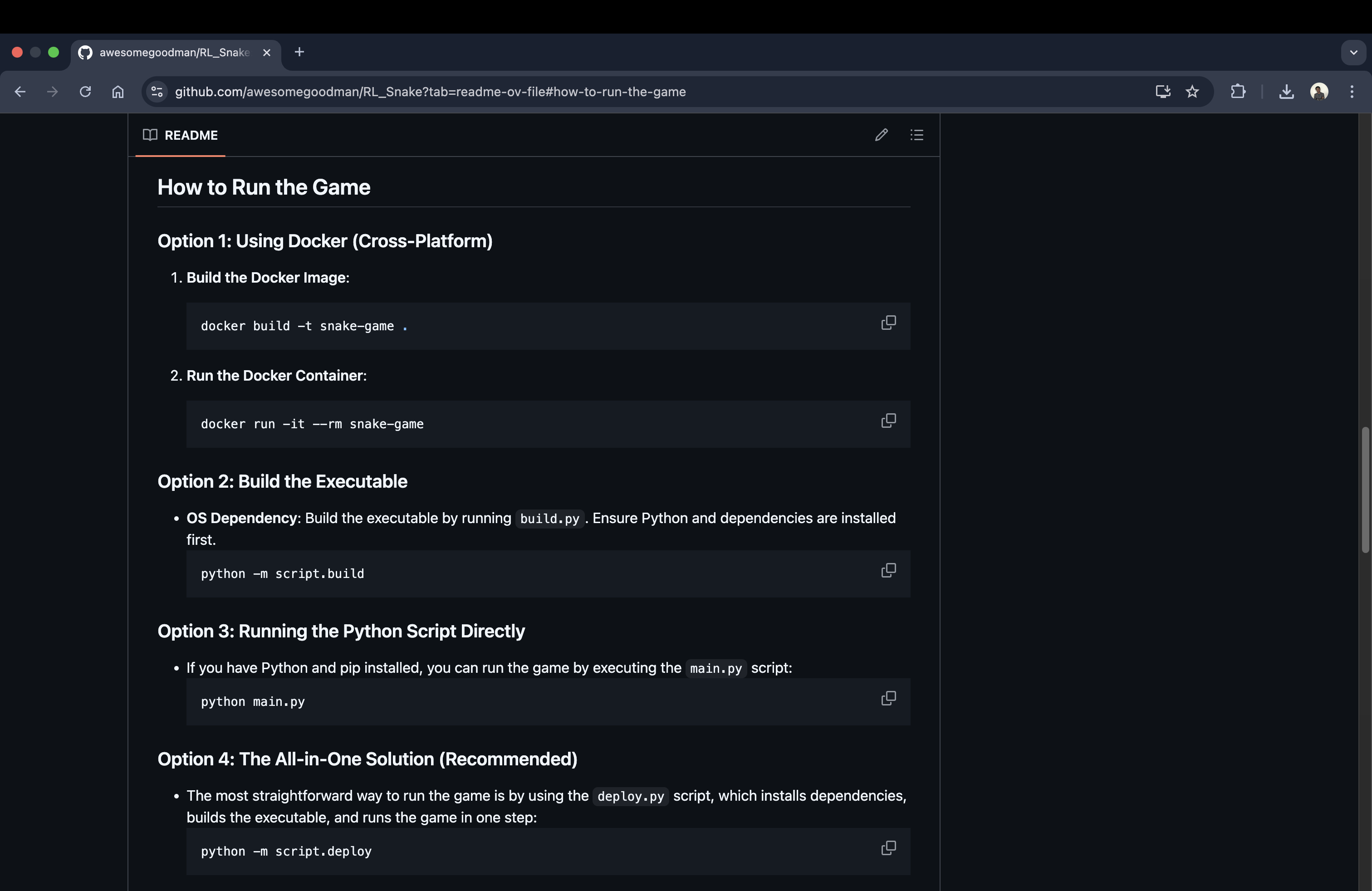Copy the python -m script.deploy command
This screenshot has height=891, width=1372.
coord(888,848)
